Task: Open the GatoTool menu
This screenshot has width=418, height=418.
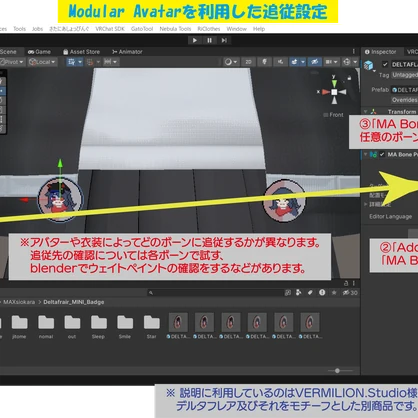Action: 142,29
